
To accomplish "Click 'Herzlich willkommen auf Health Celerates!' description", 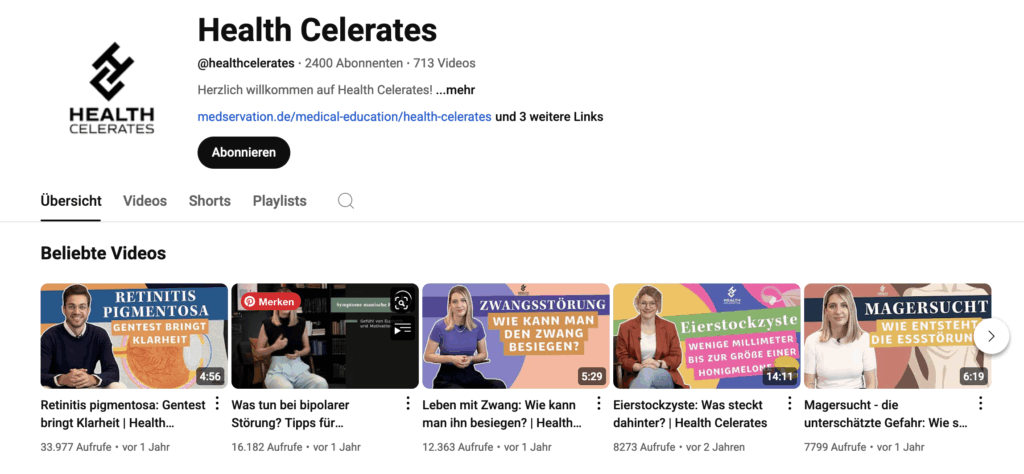I will tap(315, 90).
